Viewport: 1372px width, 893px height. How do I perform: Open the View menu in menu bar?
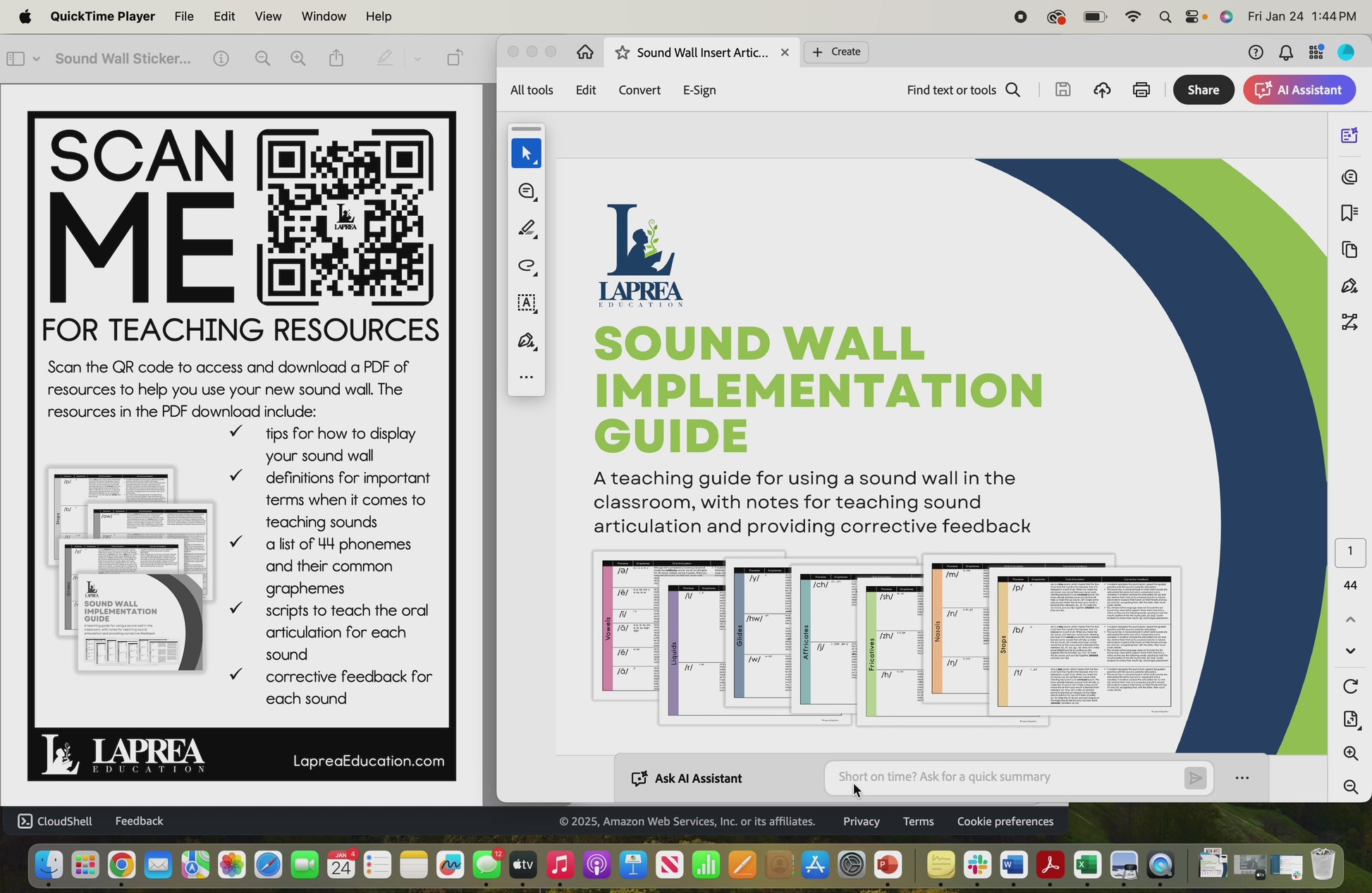pos(267,16)
